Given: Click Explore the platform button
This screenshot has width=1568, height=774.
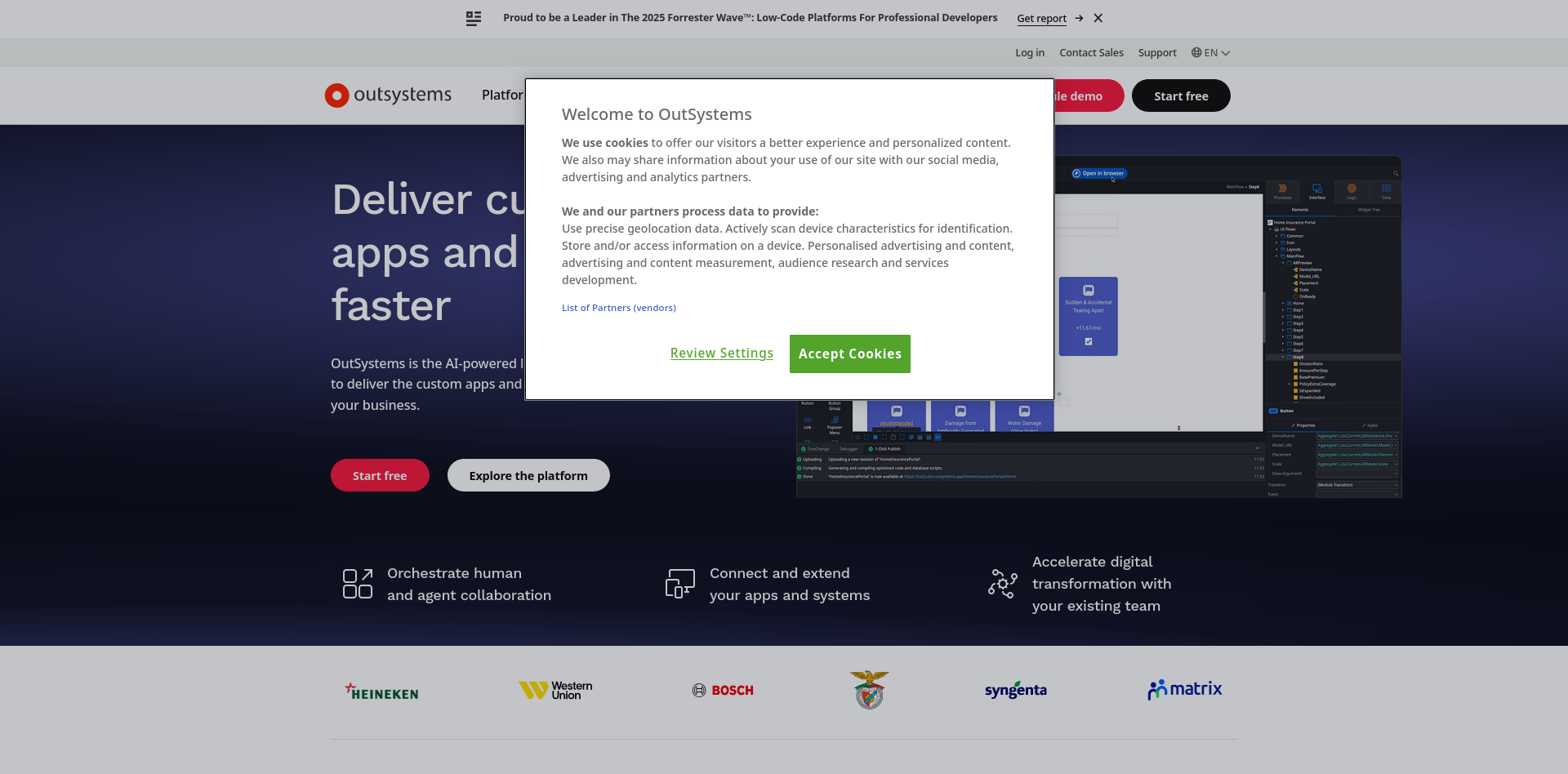Looking at the screenshot, I should [528, 476].
